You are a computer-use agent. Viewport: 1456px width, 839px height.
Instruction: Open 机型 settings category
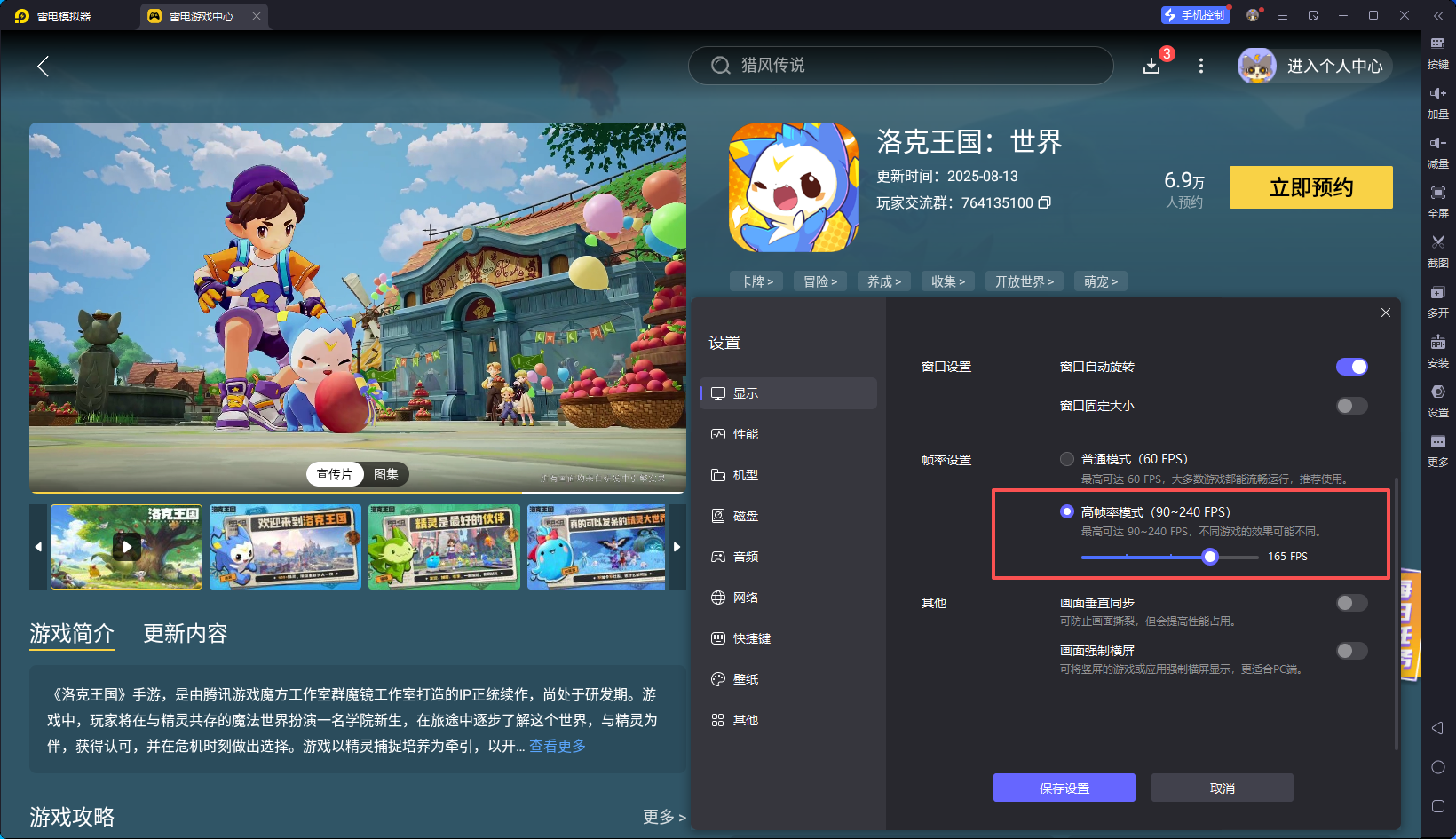pyautogui.click(x=788, y=475)
